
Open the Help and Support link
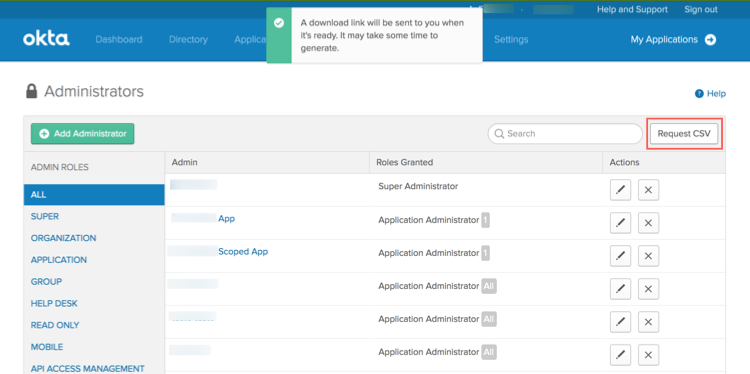pyautogui.click(x=632, y=10)
